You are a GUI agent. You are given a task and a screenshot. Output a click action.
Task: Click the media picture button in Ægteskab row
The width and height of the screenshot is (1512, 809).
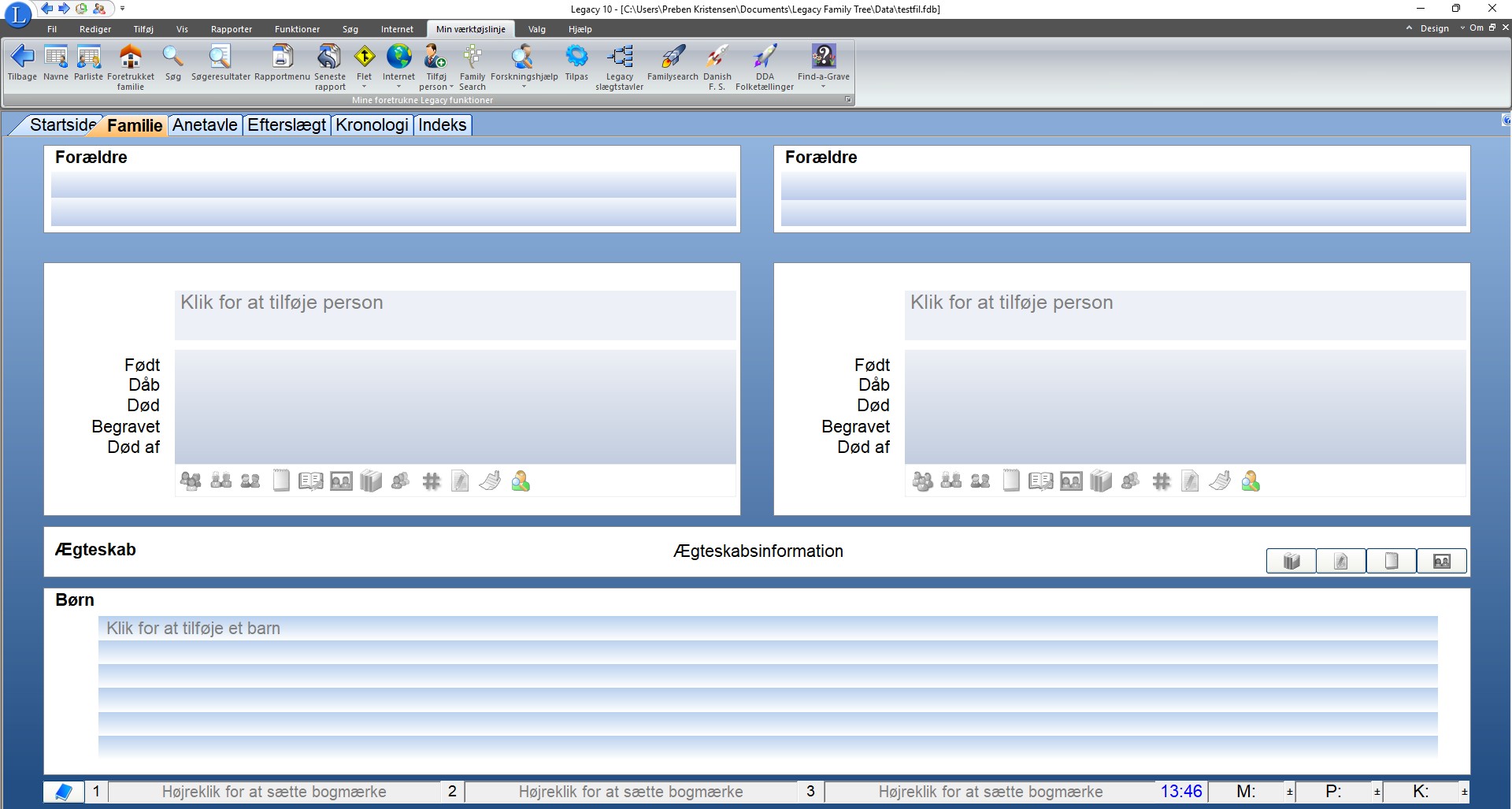(x=1441, y=561)
